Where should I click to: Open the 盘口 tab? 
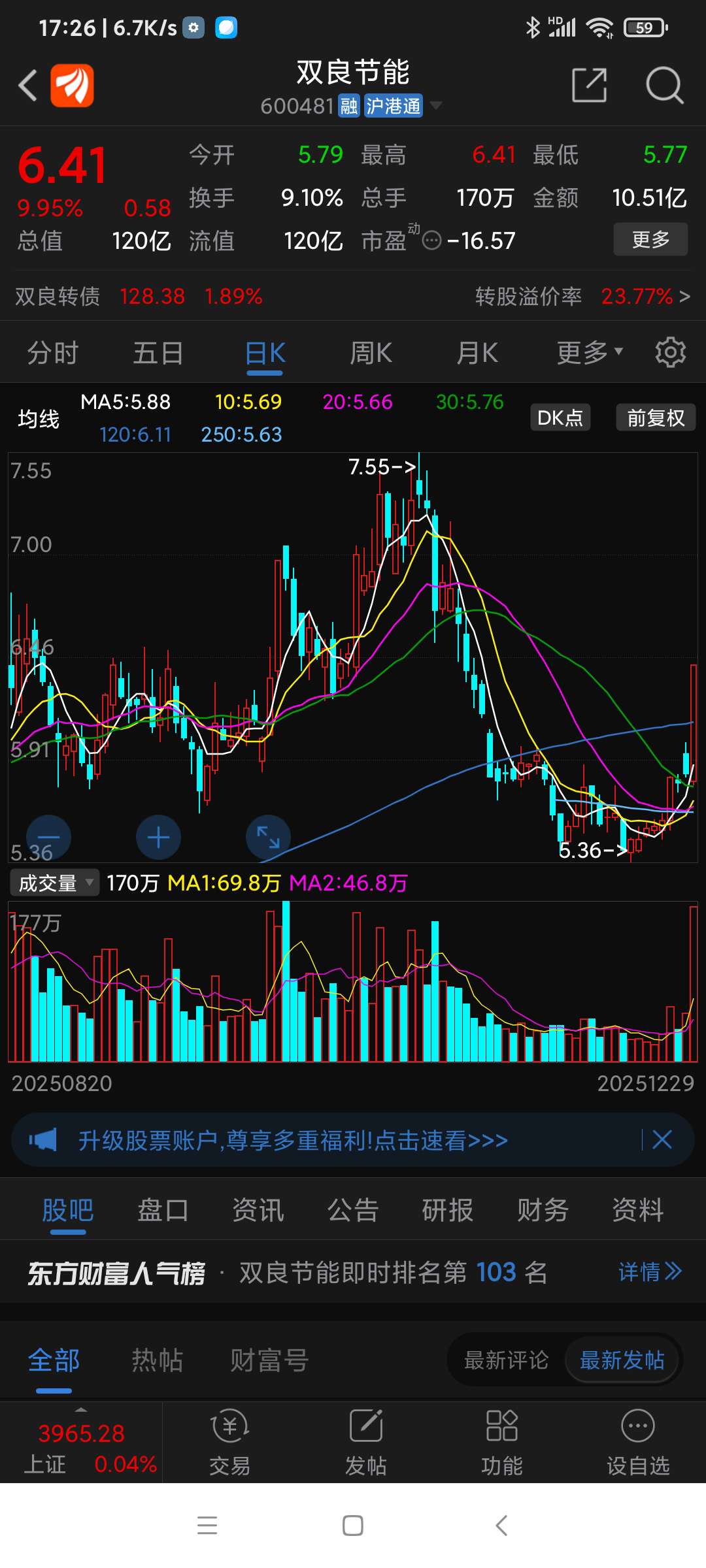(163, 1210)
